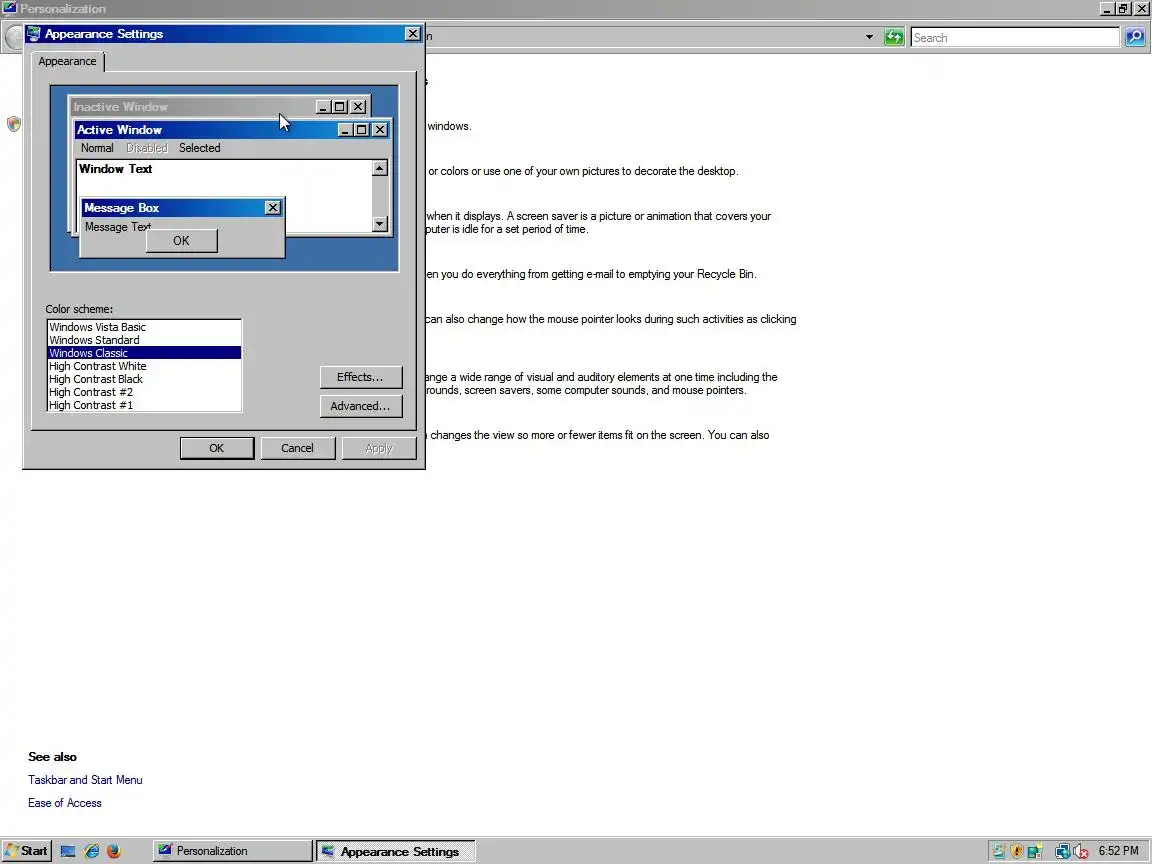Click Disabled menu item in preview
Image resolution: width=1152 pixels, height=864 pixels.
click(146, 148)
